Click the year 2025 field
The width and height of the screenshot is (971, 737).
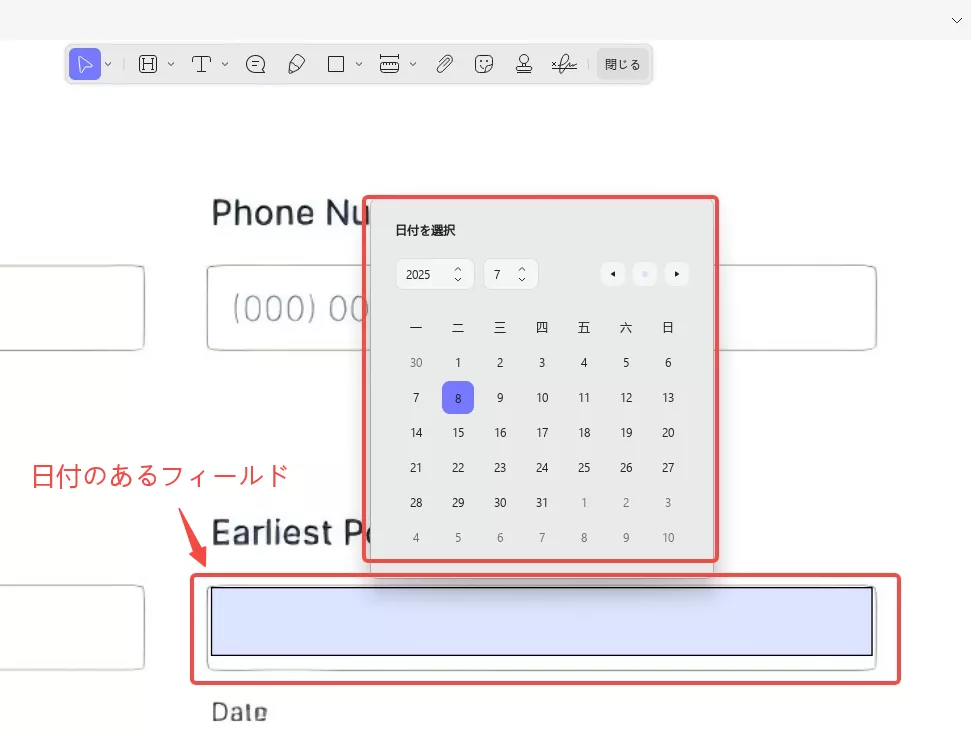[435, 274]
